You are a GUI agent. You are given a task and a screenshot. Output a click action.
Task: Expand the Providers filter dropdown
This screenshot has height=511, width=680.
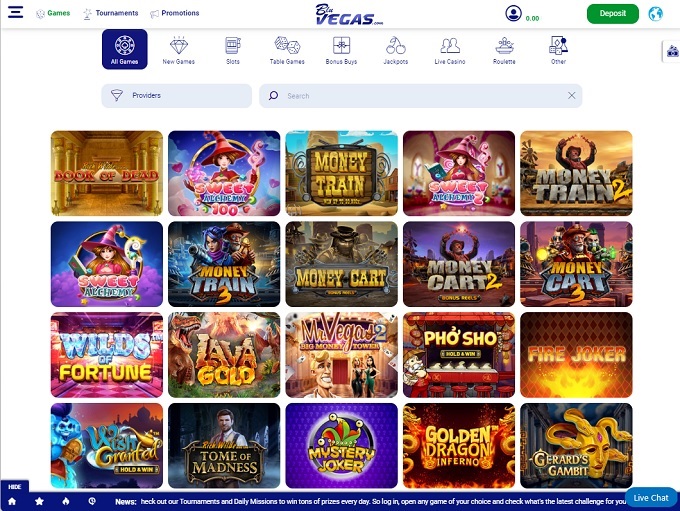pyautogui.click(x=177, y=95)
